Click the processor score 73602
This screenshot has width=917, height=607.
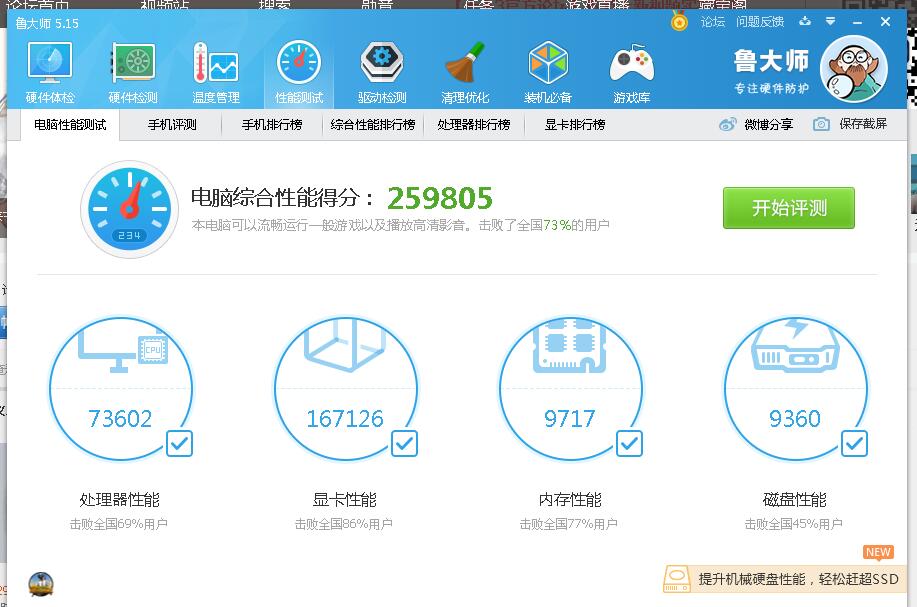tap(120, 419)
